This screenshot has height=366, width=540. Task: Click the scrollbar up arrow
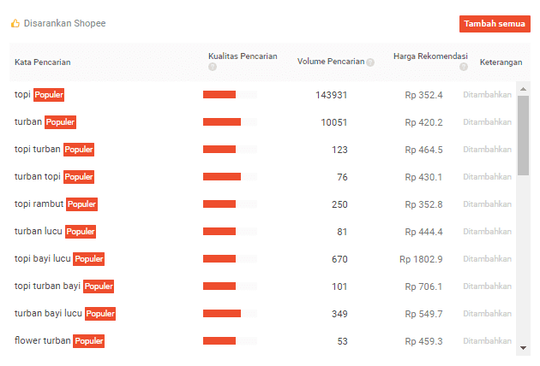(x=523, y=89)
